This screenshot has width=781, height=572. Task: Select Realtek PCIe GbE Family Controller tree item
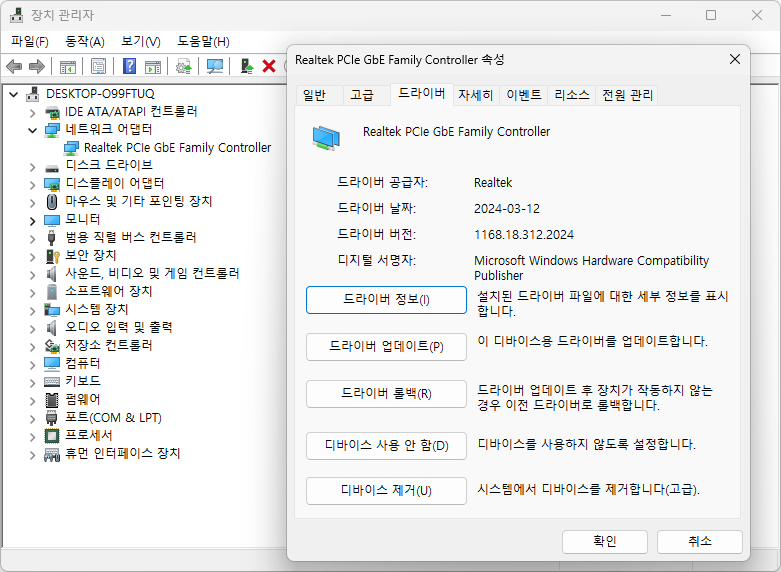click(177, 148)
